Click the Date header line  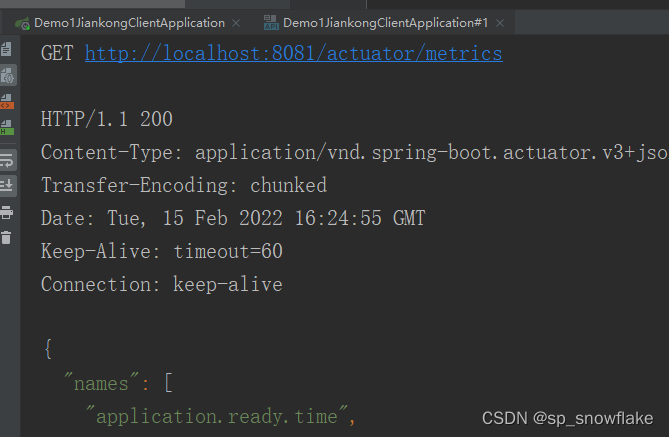[233, 218]
